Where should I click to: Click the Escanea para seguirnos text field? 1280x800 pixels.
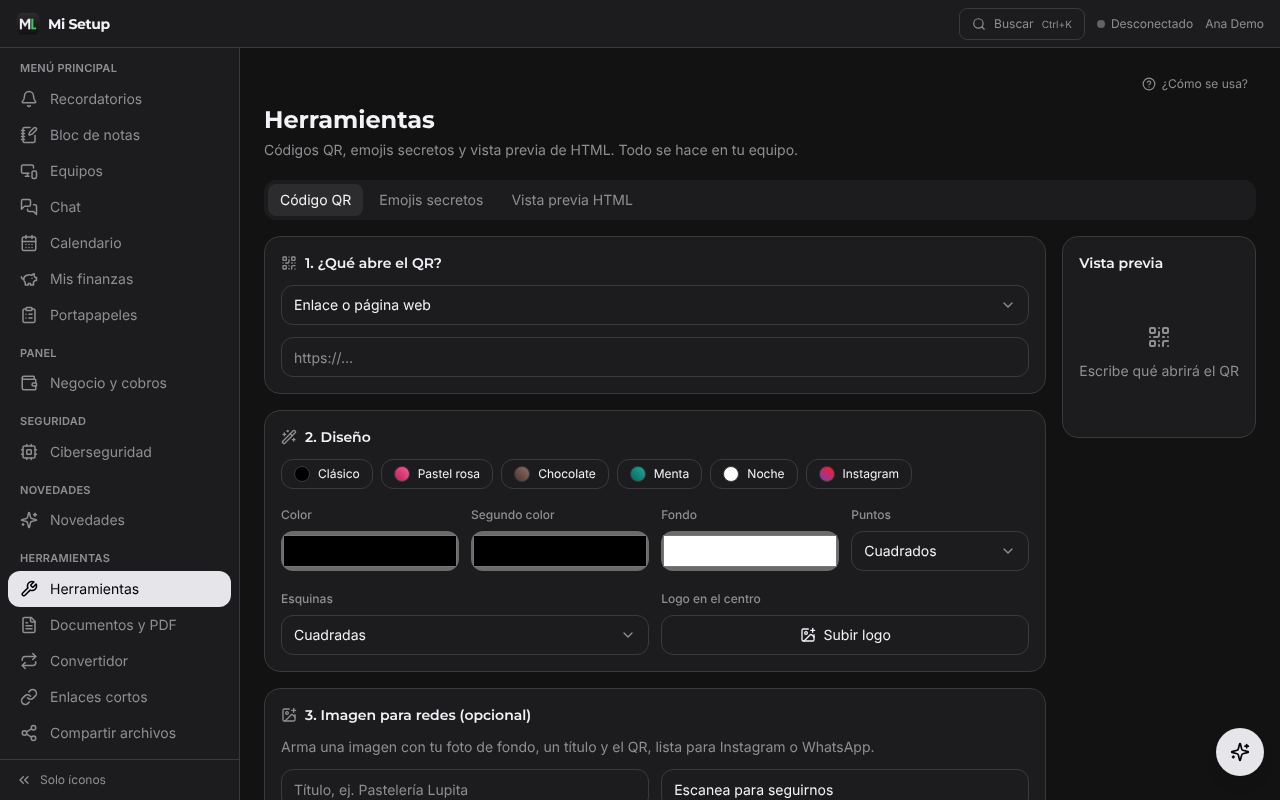coord(845,785)
